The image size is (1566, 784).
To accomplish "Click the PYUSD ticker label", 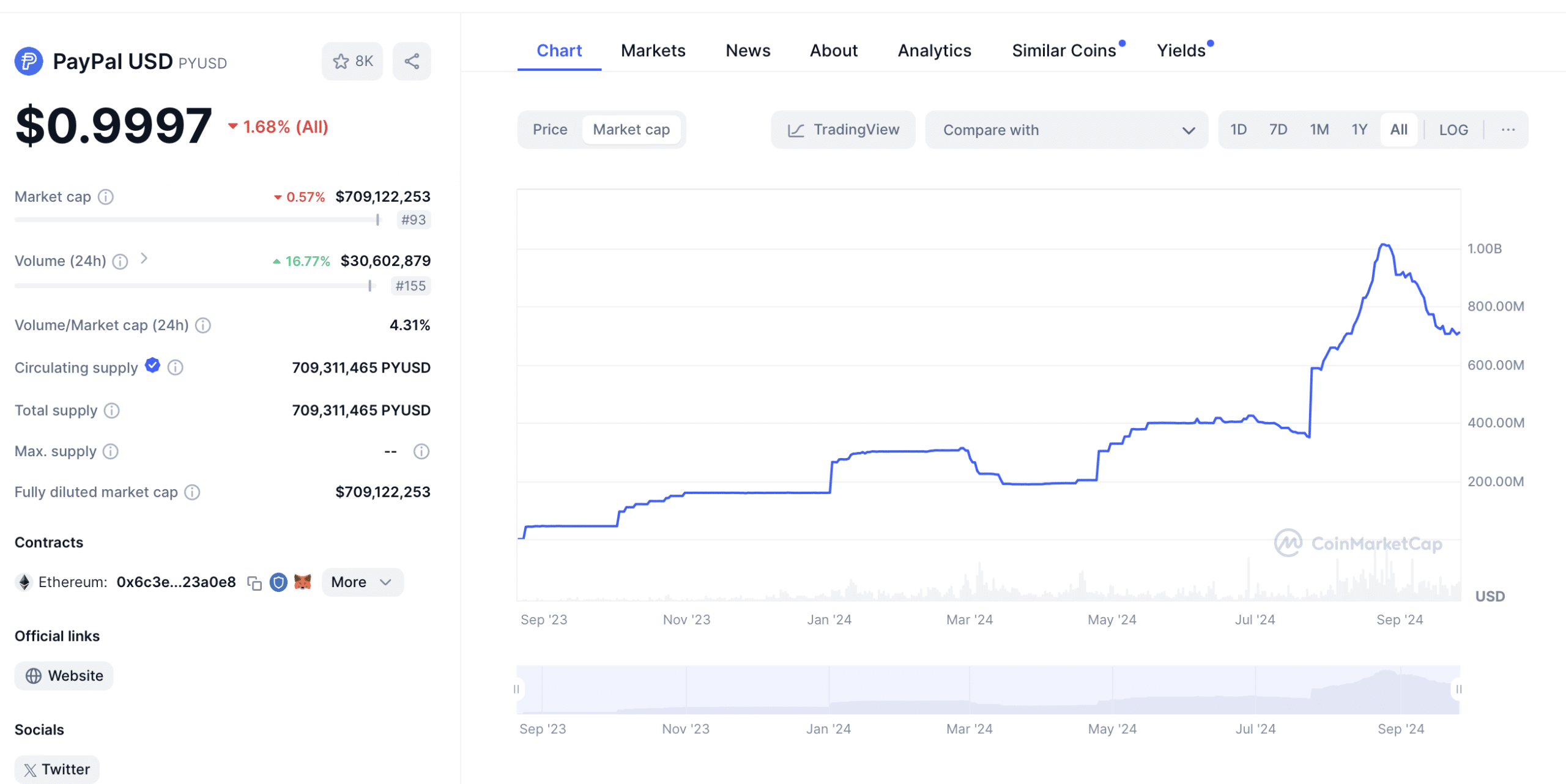I will [x=202, y=64].
